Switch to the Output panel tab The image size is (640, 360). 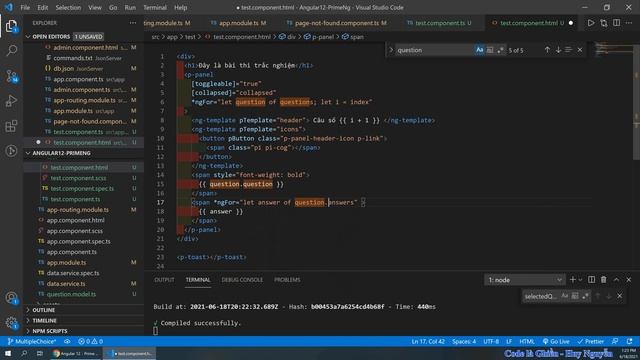[x=164, y=280]
